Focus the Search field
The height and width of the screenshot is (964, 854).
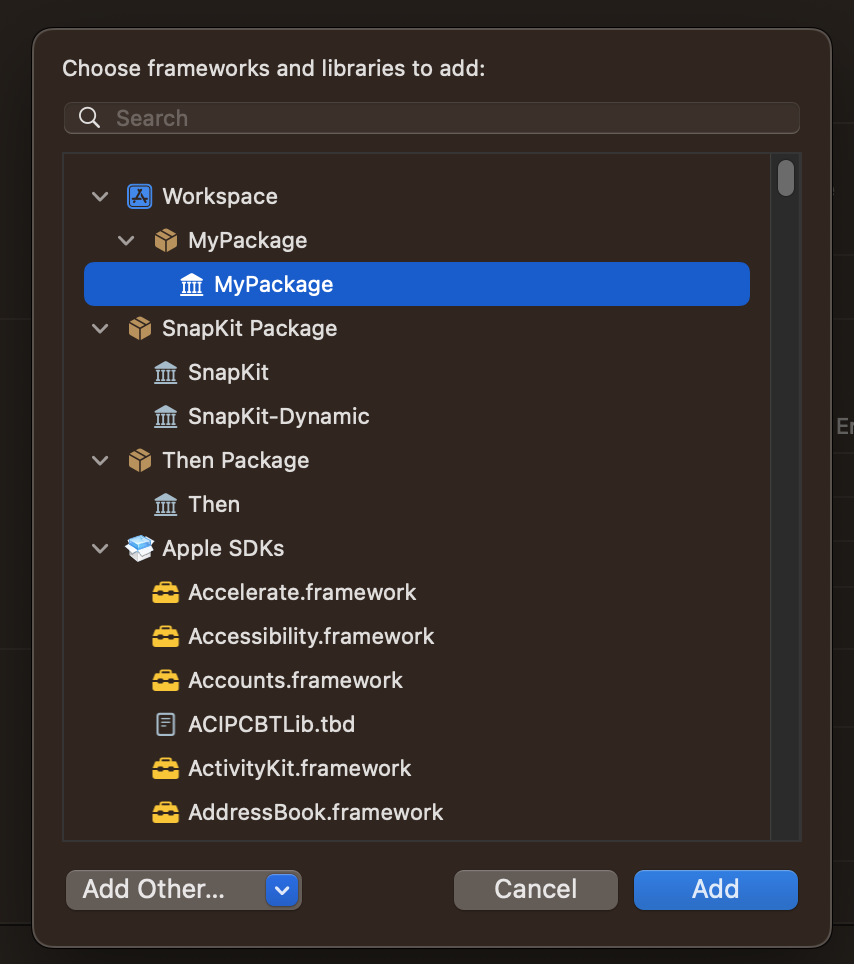coord(432,117)
